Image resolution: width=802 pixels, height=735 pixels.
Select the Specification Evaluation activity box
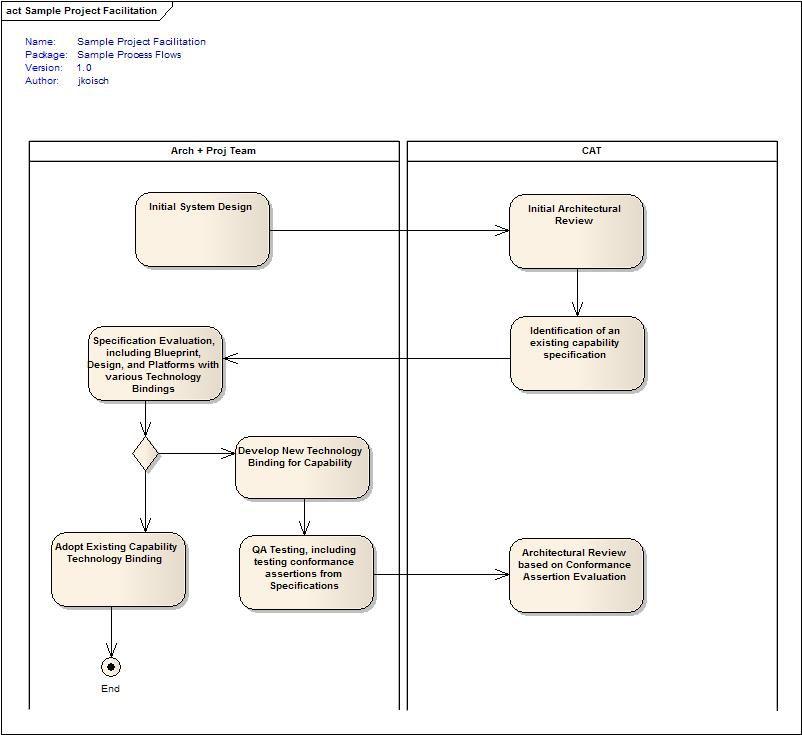pyautogui.click(x=155, y=364)
